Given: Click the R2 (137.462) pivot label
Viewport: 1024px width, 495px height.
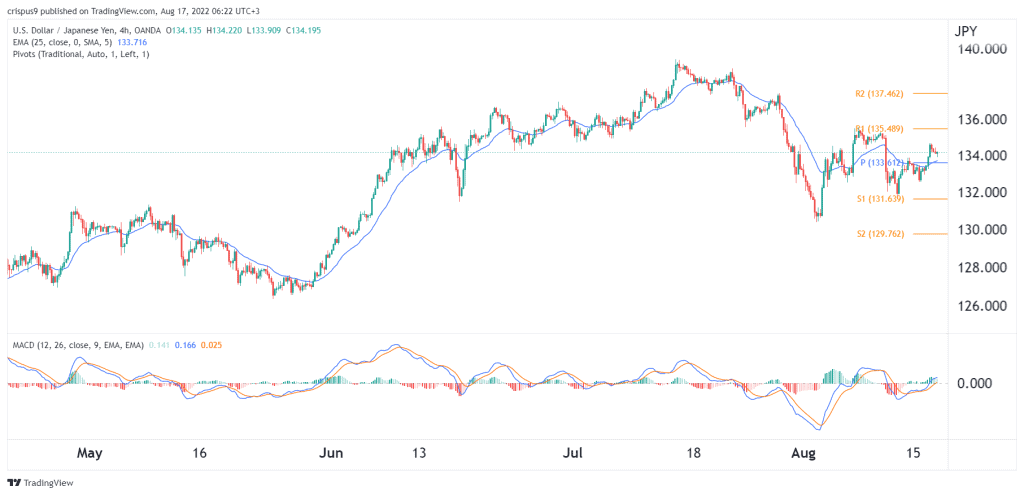Looking at the screenshot, I should [879, 94].
